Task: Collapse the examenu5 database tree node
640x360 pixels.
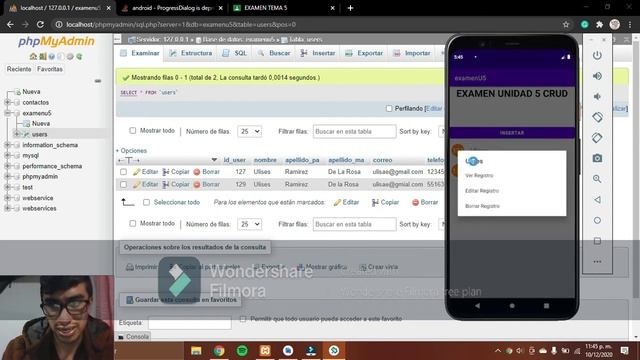Action: click(7, 113)
